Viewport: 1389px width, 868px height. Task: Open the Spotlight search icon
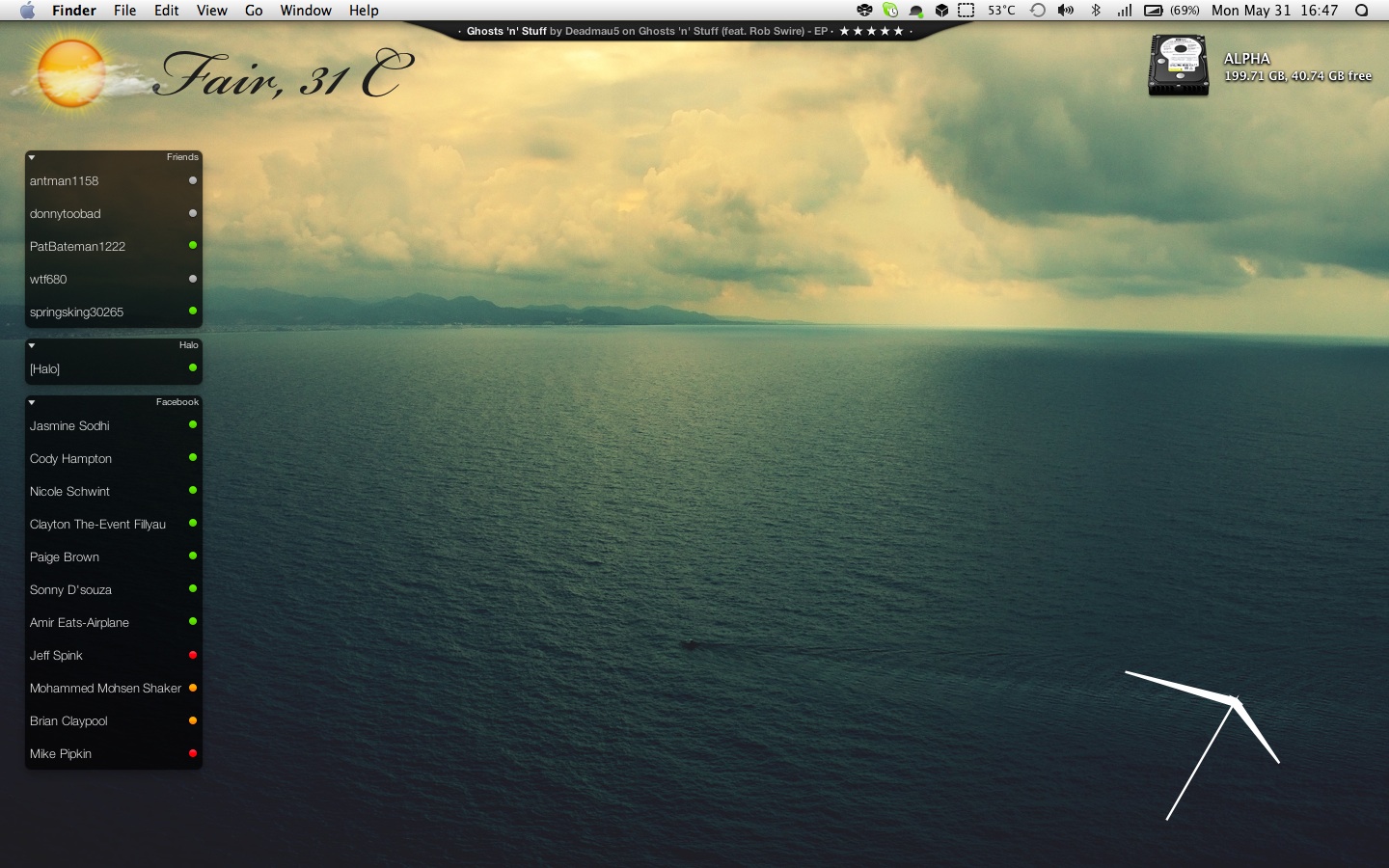(x=1361, y=11)
